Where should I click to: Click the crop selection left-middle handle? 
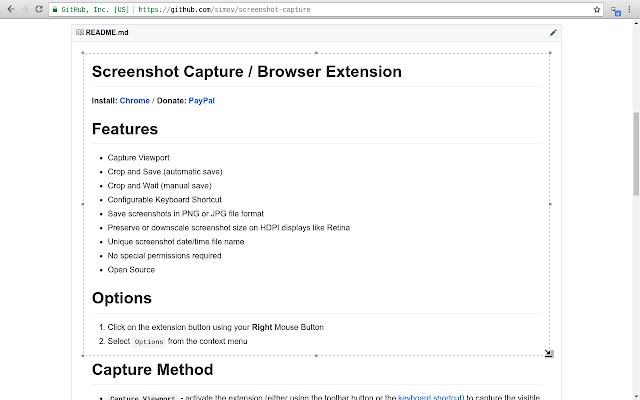(x=83, y=204)
